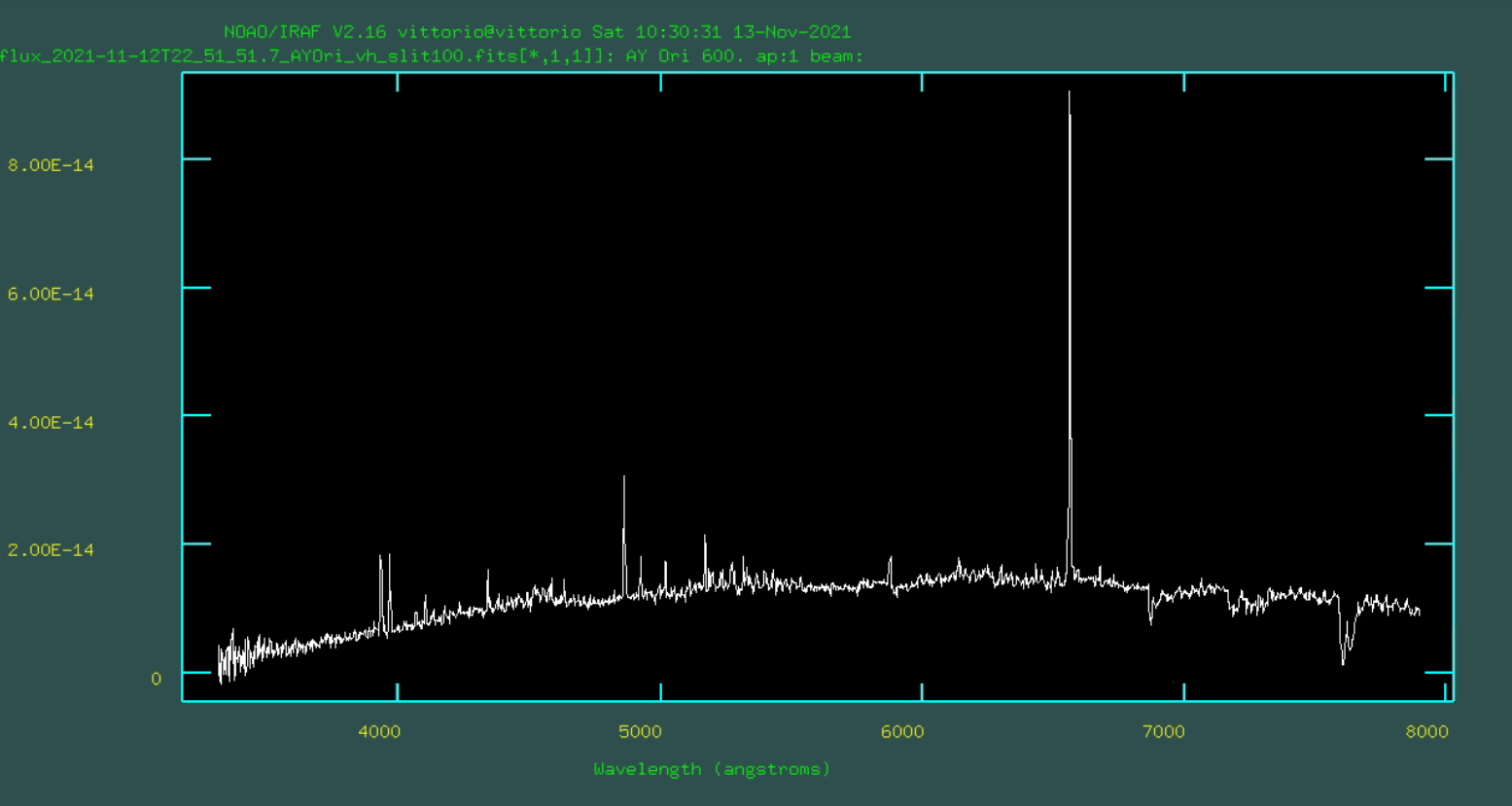Click the 2.00E-14 y-axis label
Image resolution: width=1512 pixels, height=806 pixels.
coord(51,549)
